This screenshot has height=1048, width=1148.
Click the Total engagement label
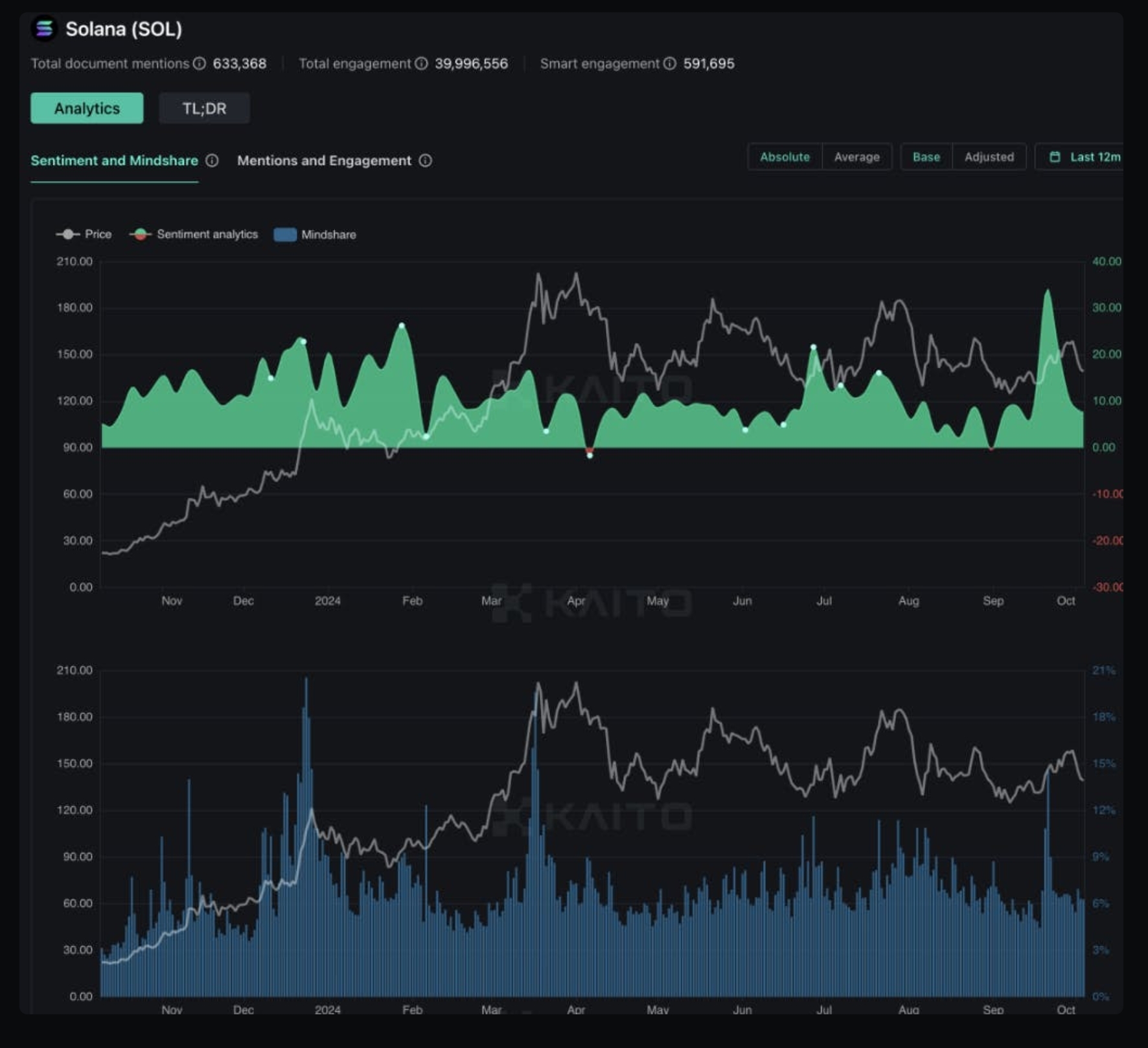point(355,64)
